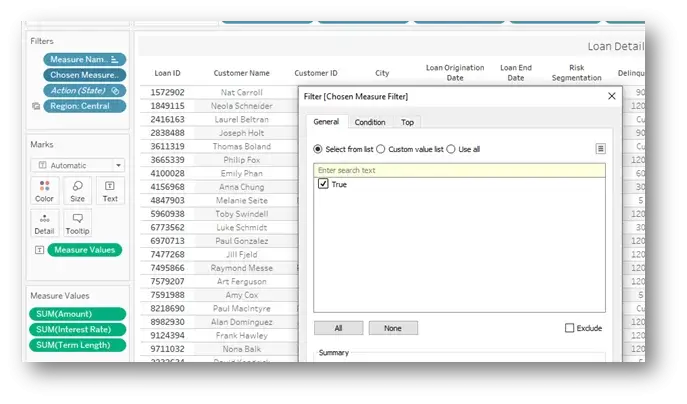
Task: Click the Loan Origination Date column header
Action: 455,73
